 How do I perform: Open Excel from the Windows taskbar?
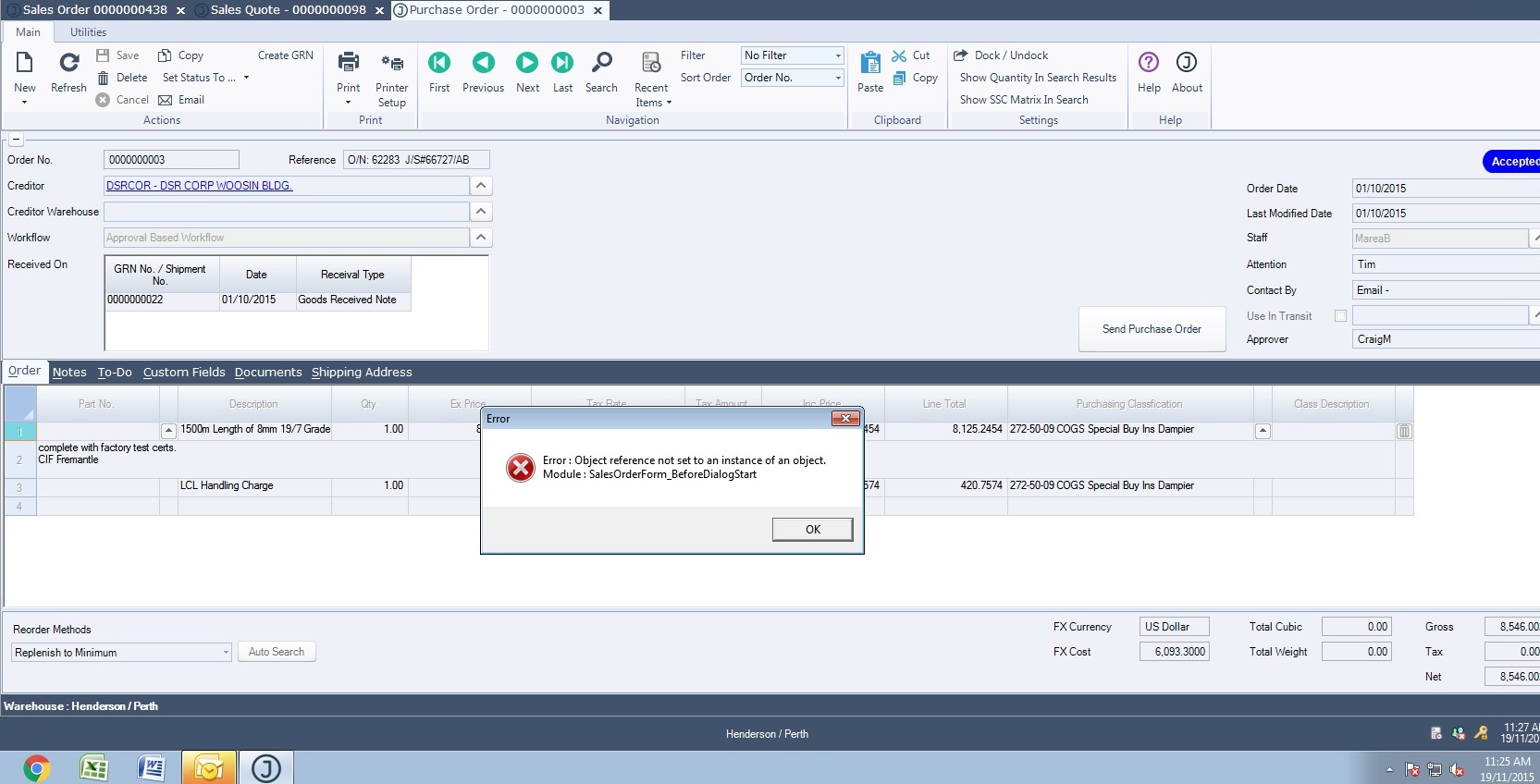pyautogui.click(x=93, y=767)
